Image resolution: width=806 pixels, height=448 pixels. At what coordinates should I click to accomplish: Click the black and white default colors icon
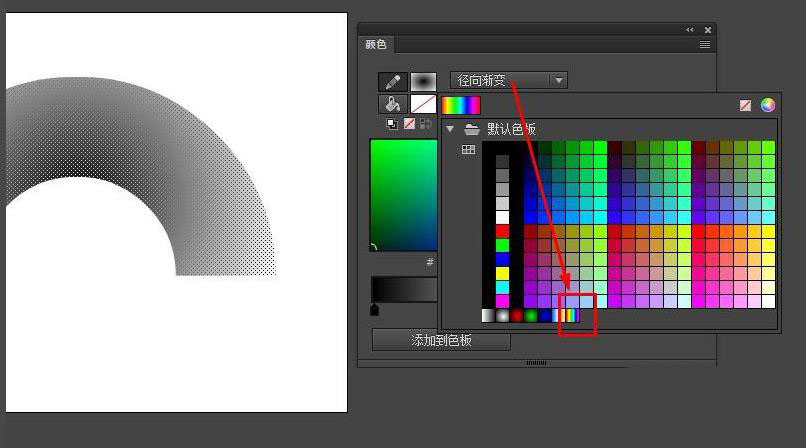392,124
